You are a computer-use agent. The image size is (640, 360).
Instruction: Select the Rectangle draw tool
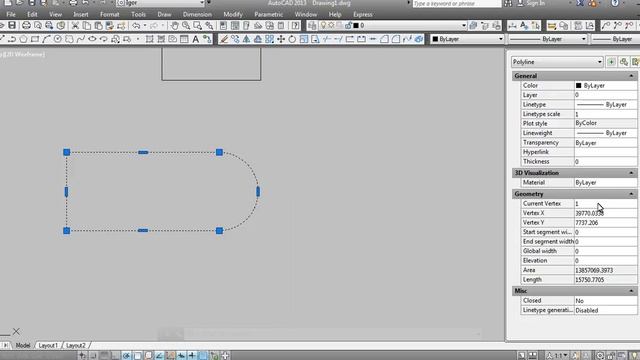(x=35, y=39)
